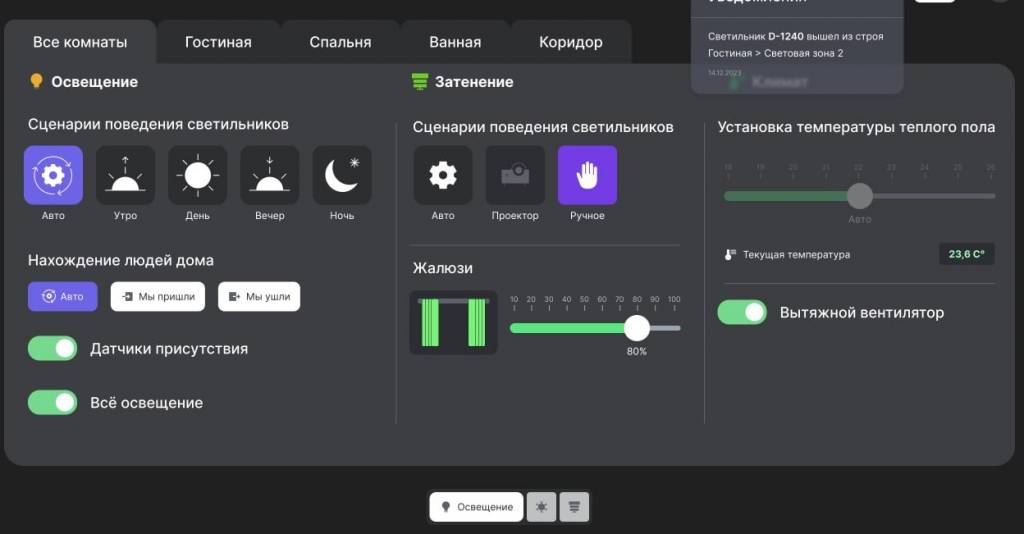Click the blinds preview thumbnail

453,323
